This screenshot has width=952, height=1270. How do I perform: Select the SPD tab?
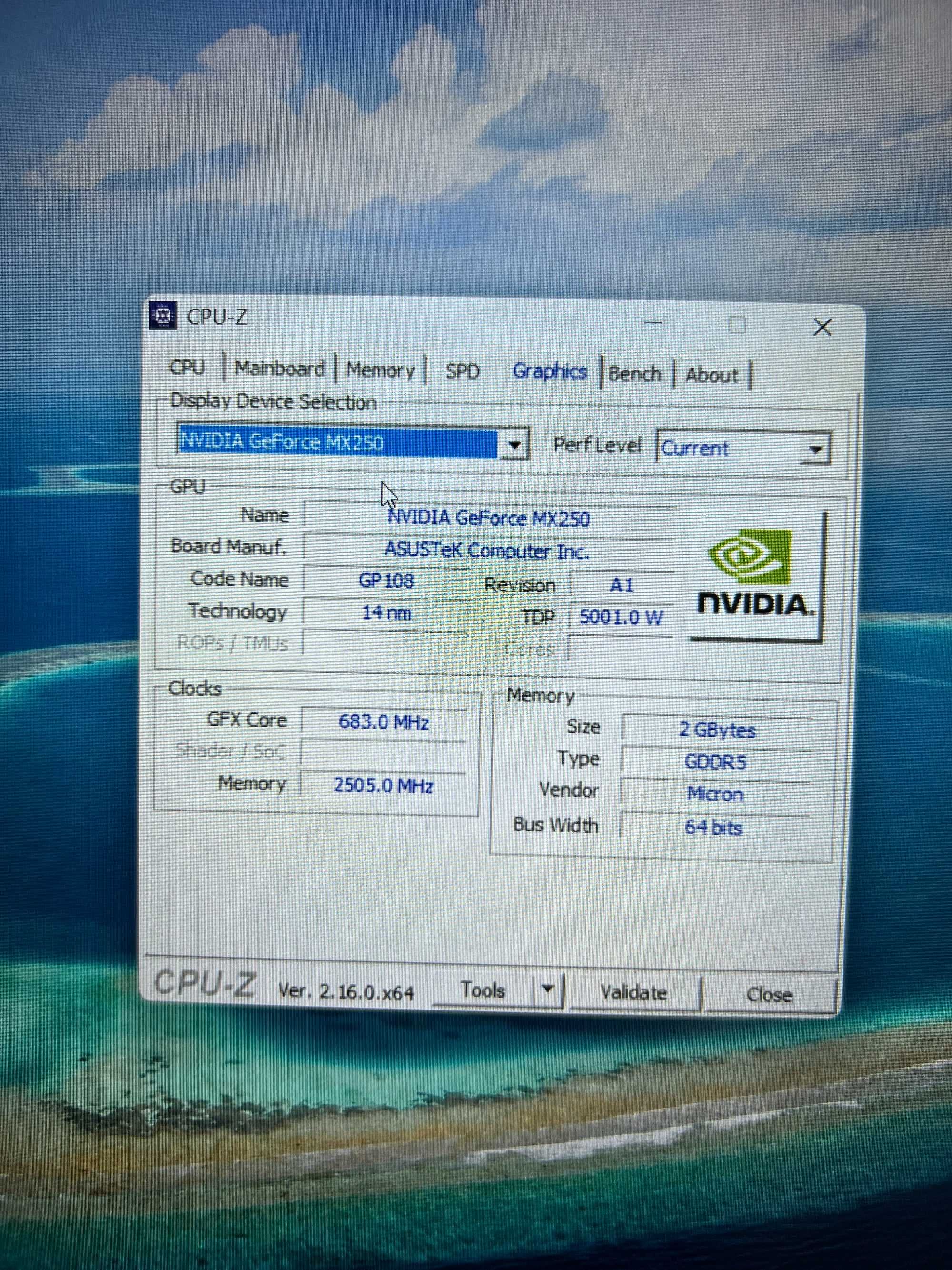point(463,371)
